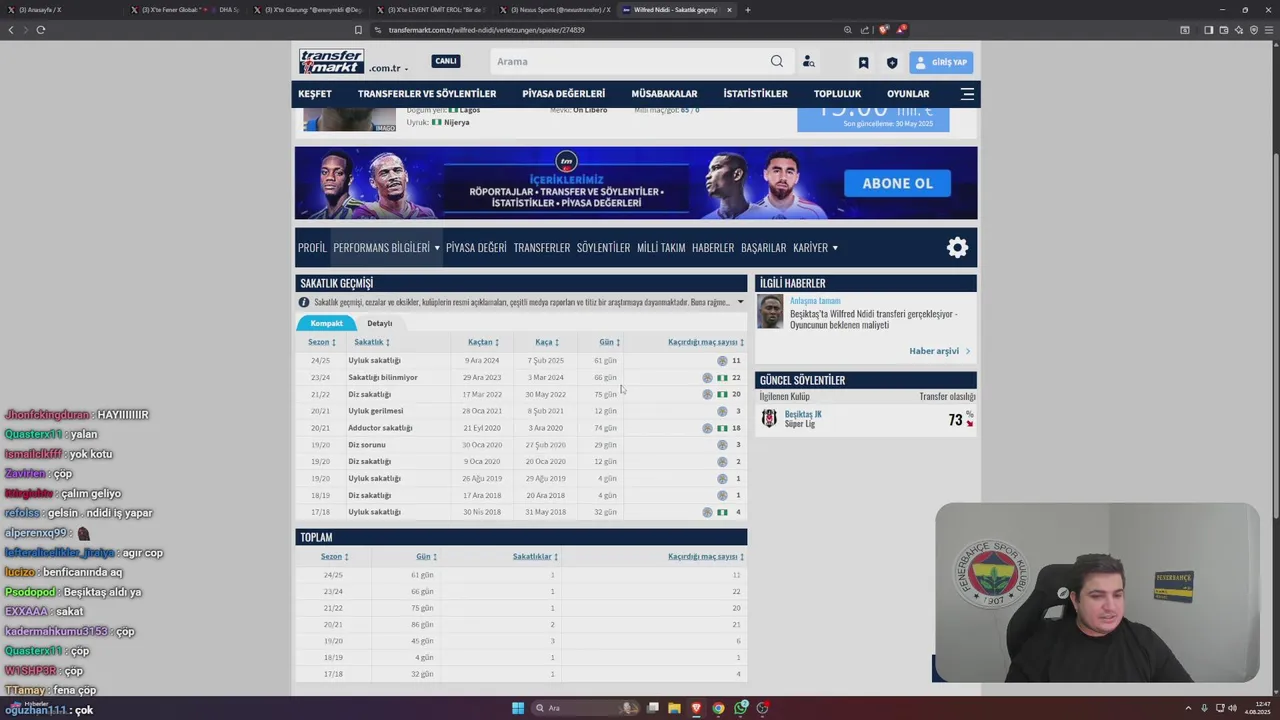The height and width of the screenshot is (720, 1280).
Task: Sort the Toplam table by Gün
Action: coord(426,557)
